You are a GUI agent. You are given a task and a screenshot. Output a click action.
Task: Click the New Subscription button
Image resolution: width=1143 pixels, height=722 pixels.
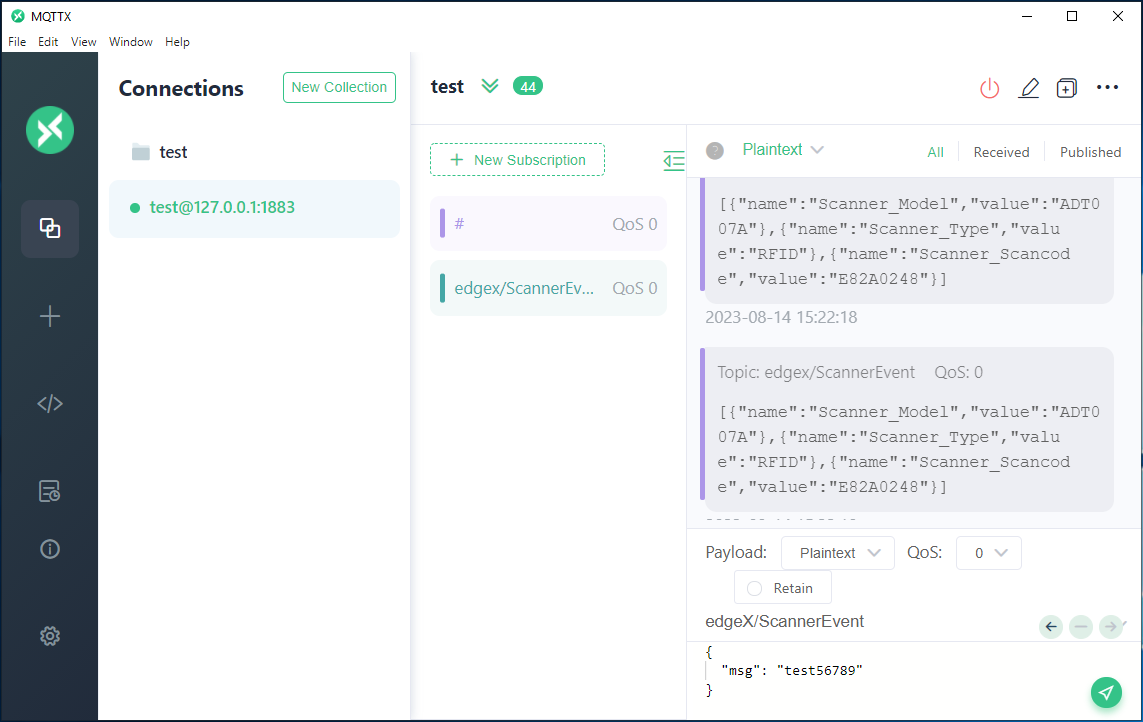coord(517,160)
